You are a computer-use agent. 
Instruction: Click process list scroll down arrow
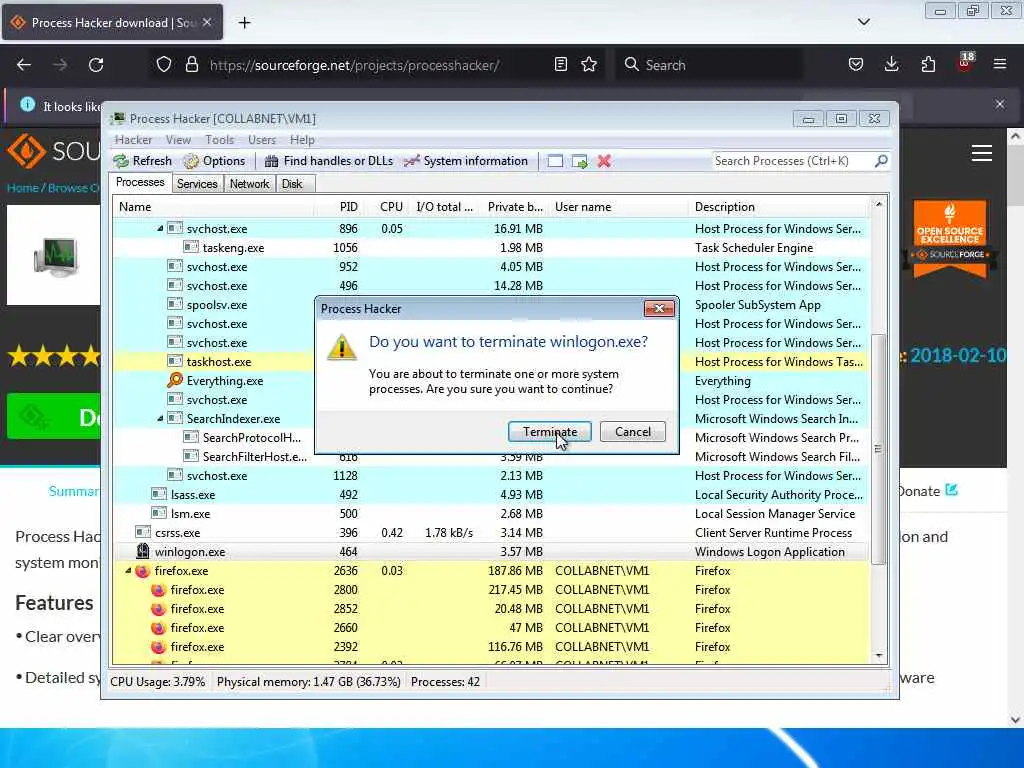point(879,656)
